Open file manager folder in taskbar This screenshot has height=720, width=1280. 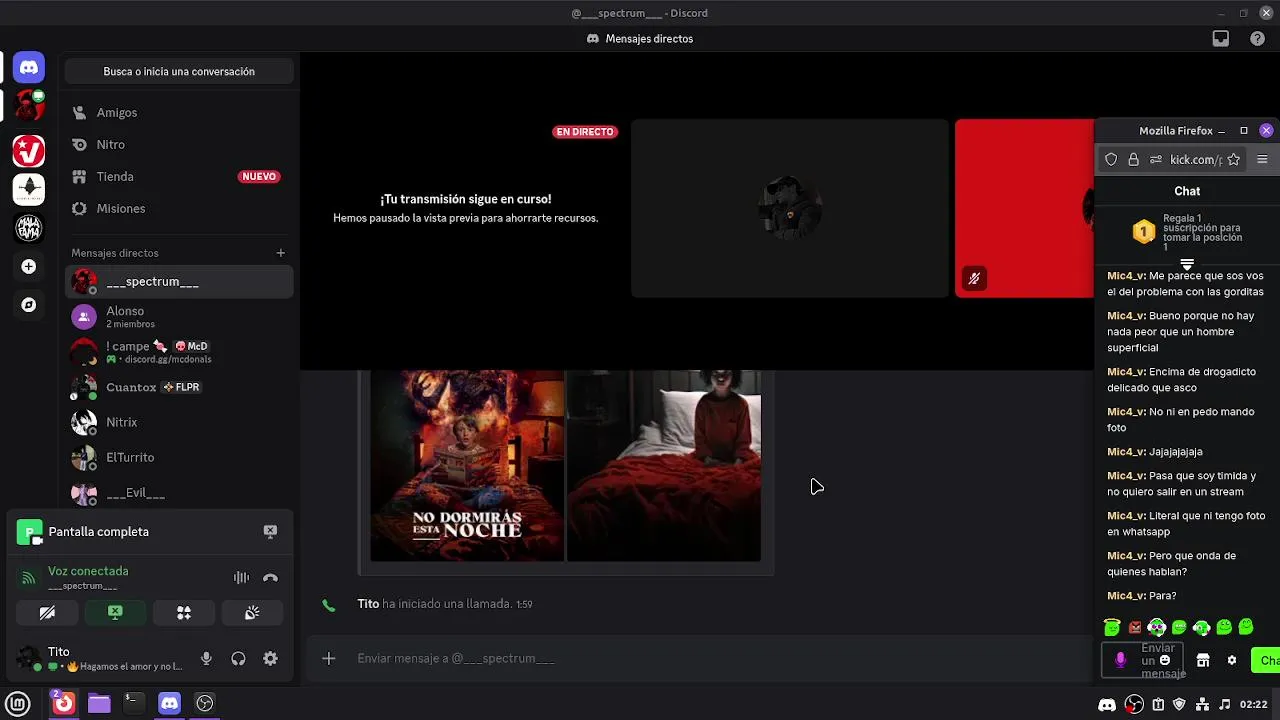click(x=99, y=703)
